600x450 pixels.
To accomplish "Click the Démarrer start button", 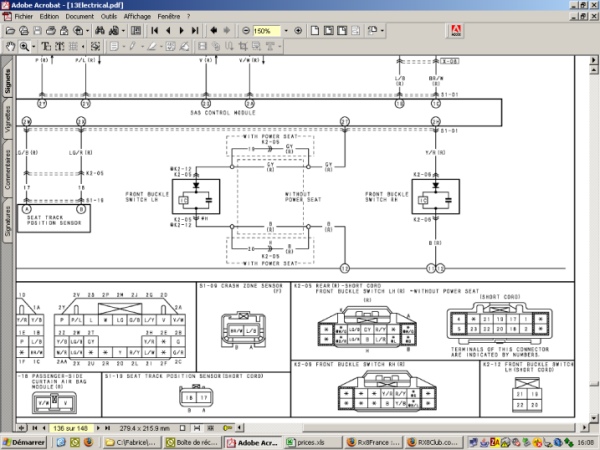I will tap(24, 442).
